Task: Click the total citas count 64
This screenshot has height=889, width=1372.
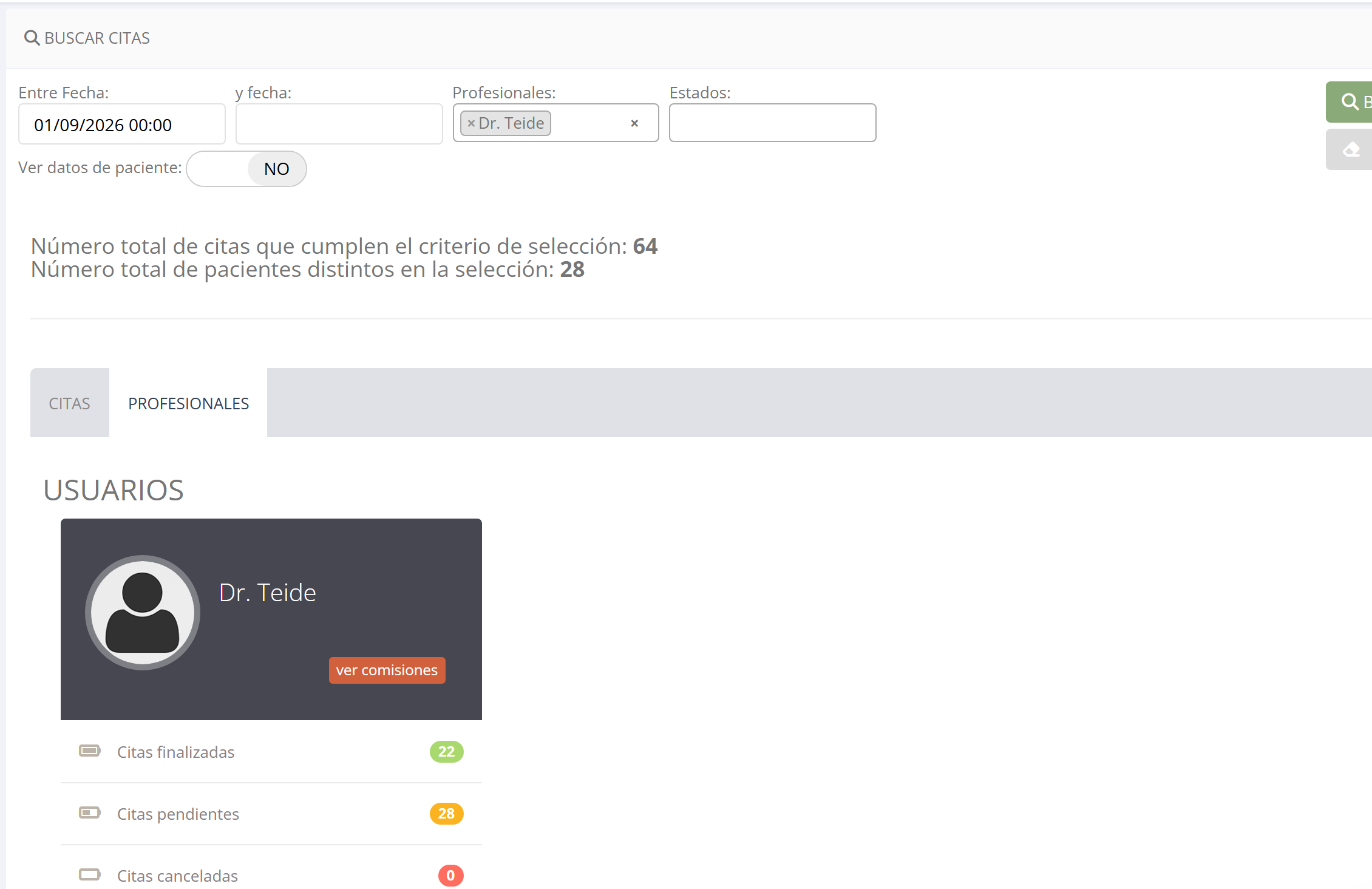Action: (x=645, y=246)
